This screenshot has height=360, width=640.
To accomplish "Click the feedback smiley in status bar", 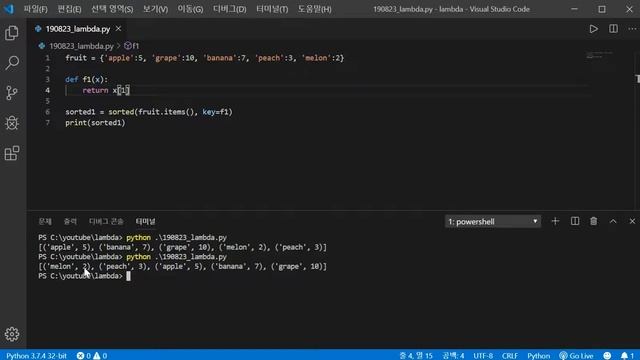I will tap(607, 356).
